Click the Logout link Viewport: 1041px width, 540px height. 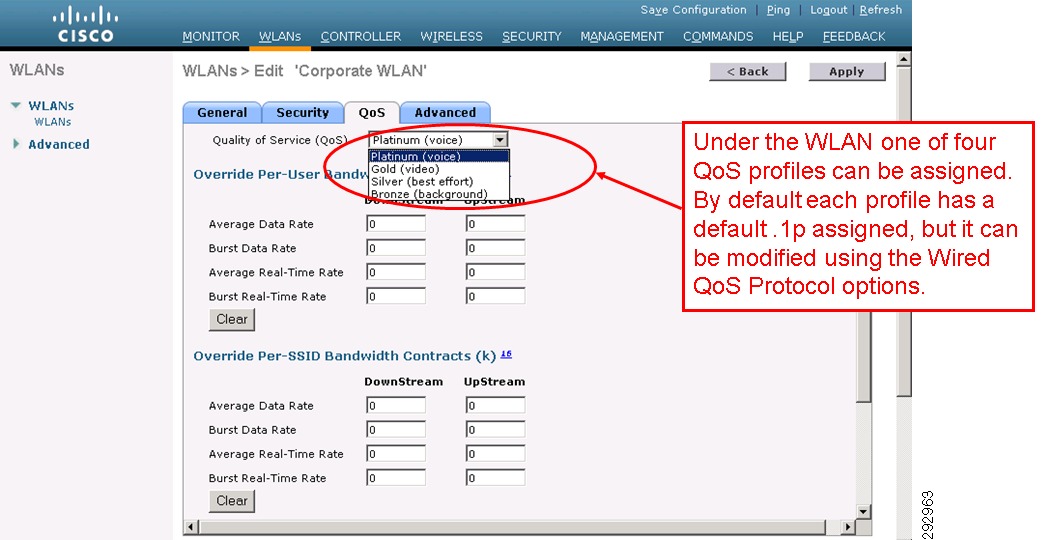coord(829,10)
